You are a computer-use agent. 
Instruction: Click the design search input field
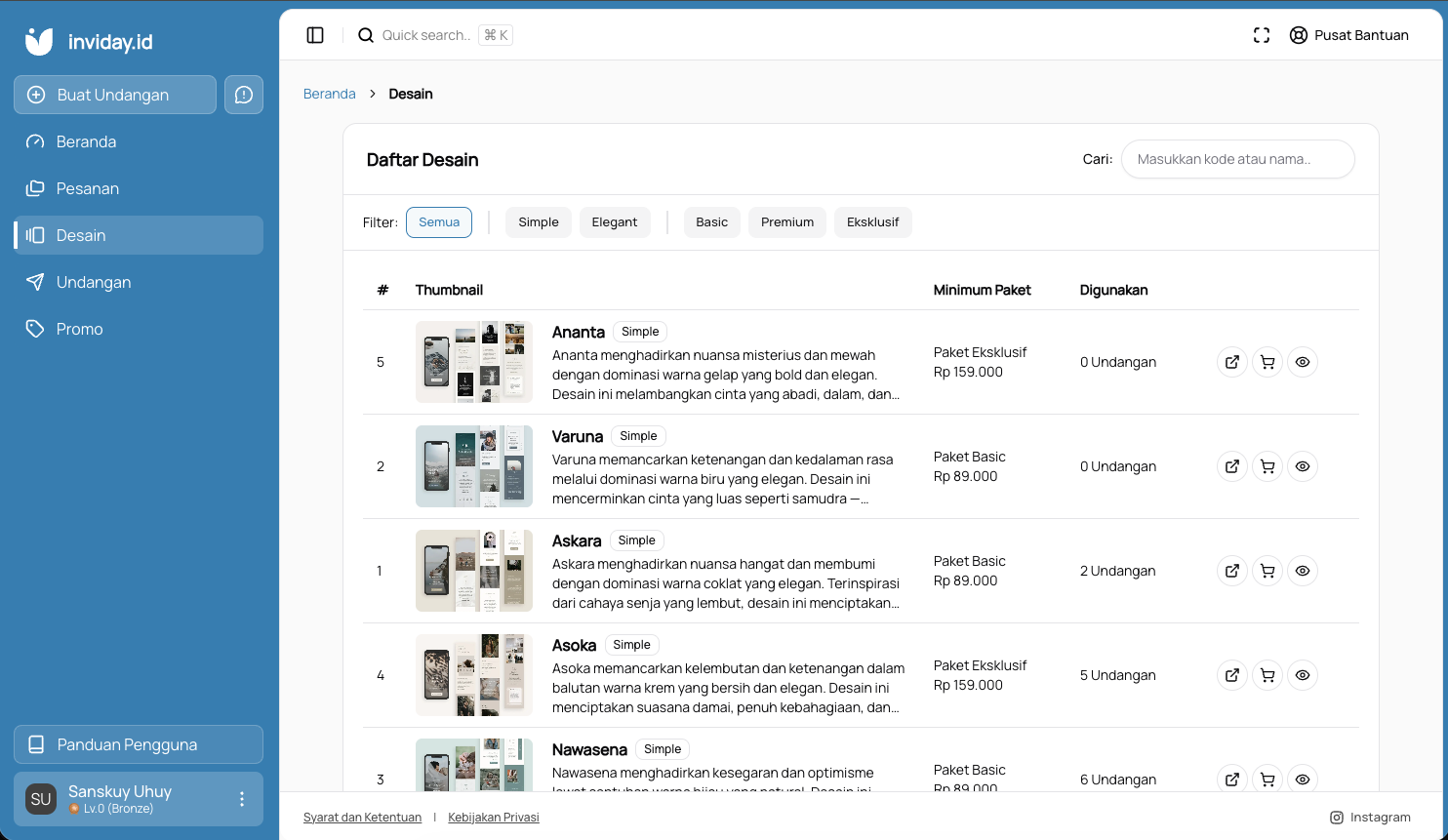[x=1237, y=159]
